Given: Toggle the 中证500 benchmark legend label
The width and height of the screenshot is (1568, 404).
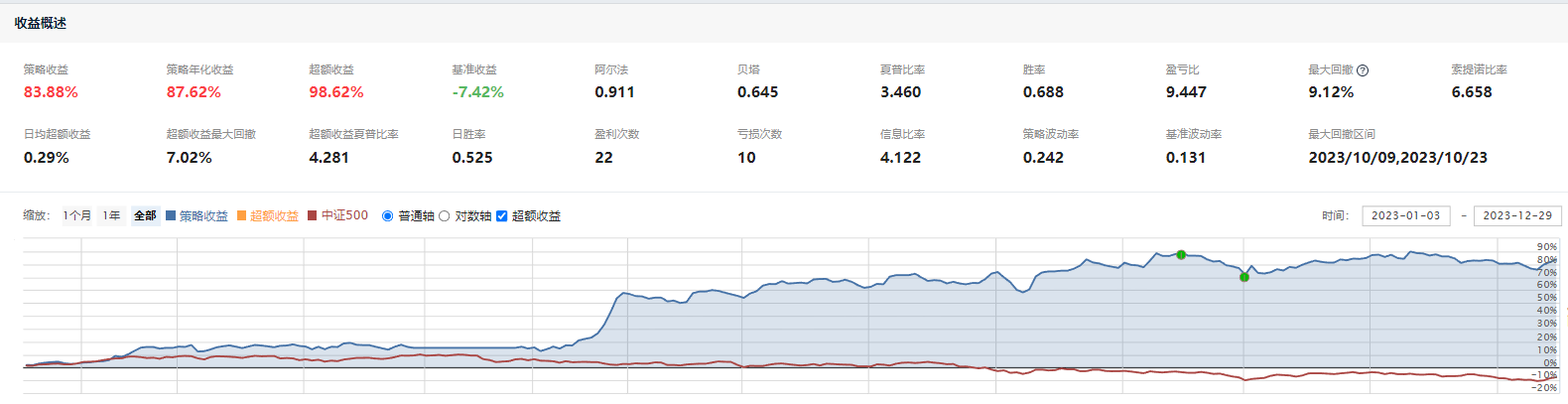Looking at the screenshot, I should [x=344, y=215].
